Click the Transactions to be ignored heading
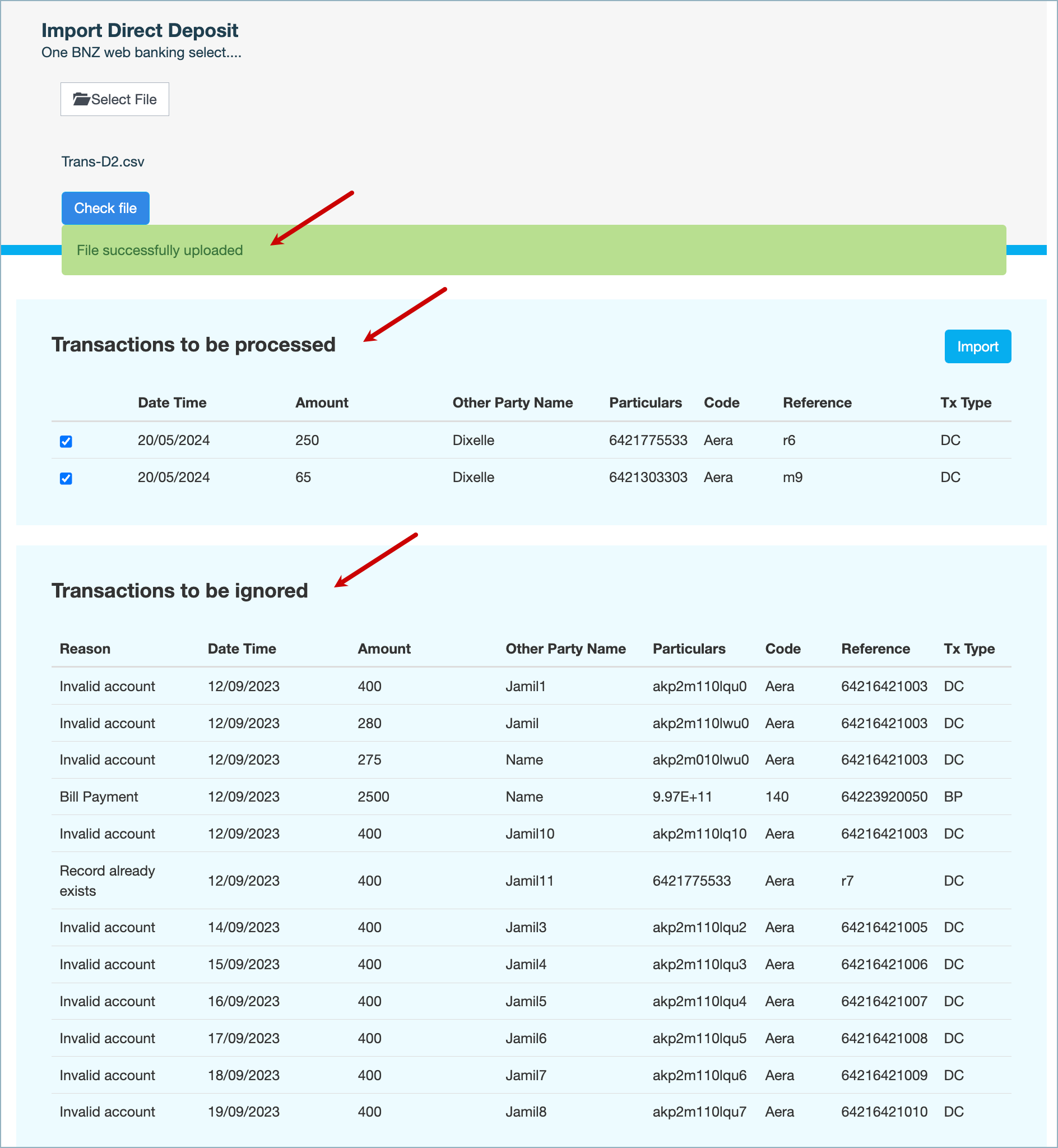The height and width of the screenshot is (1148, 1058). [x=180, y=590]
